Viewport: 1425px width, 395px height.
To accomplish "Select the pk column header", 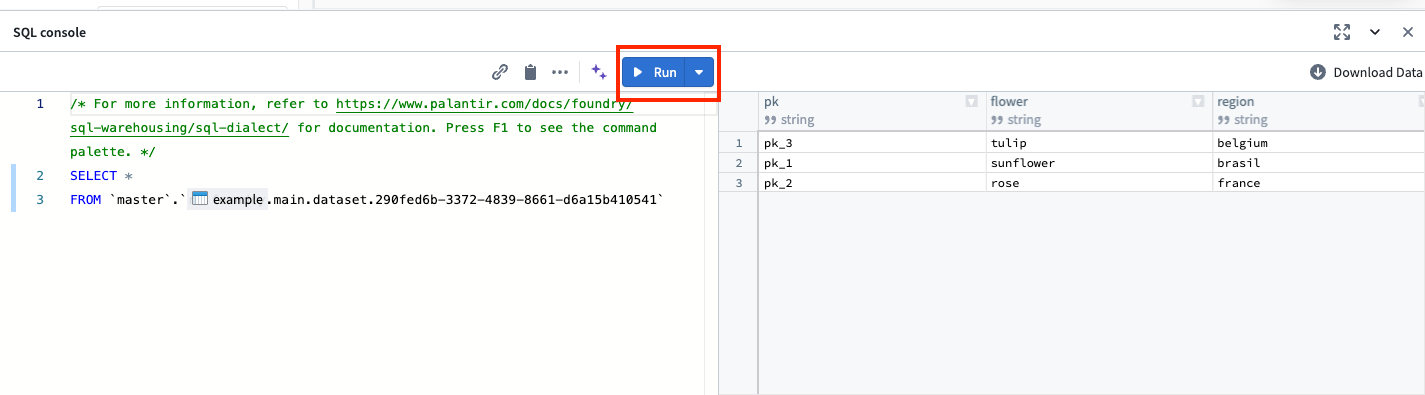I will click(x=871, y=110).
